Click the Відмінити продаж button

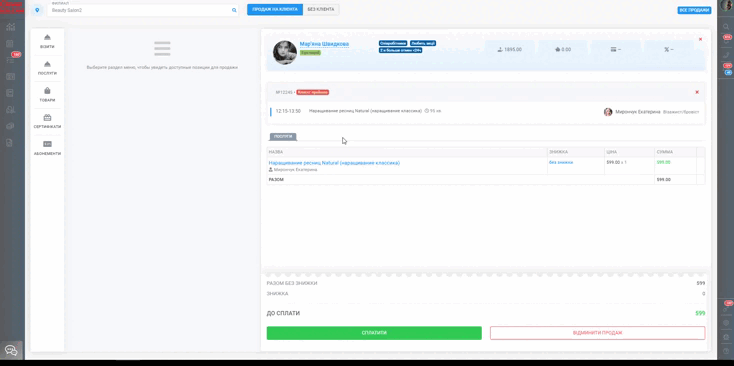click(x=597, y=333)
